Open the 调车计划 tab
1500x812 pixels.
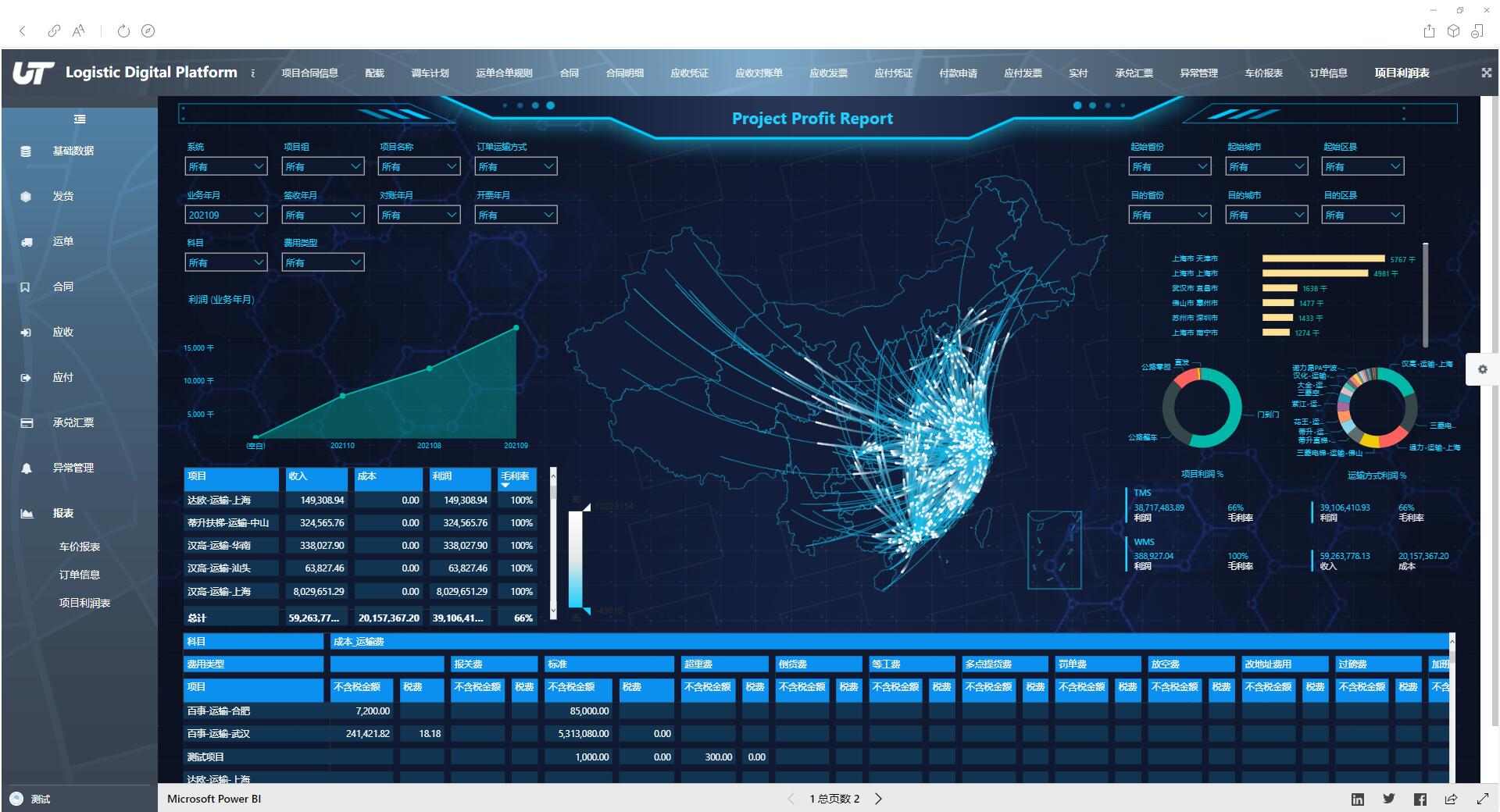click(x=430, y=73)
